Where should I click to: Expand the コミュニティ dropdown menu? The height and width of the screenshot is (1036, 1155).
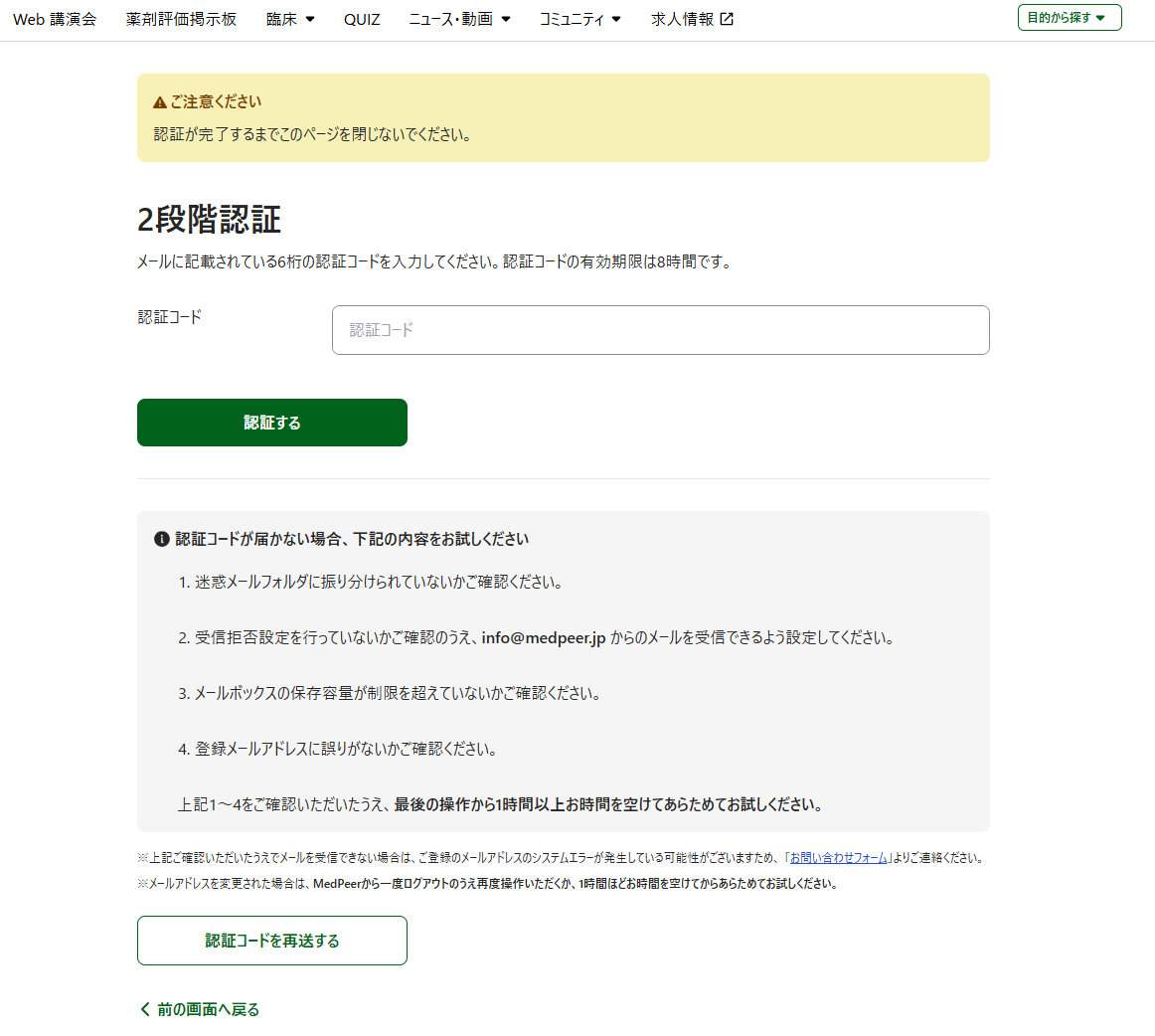(x=580, y=19)
